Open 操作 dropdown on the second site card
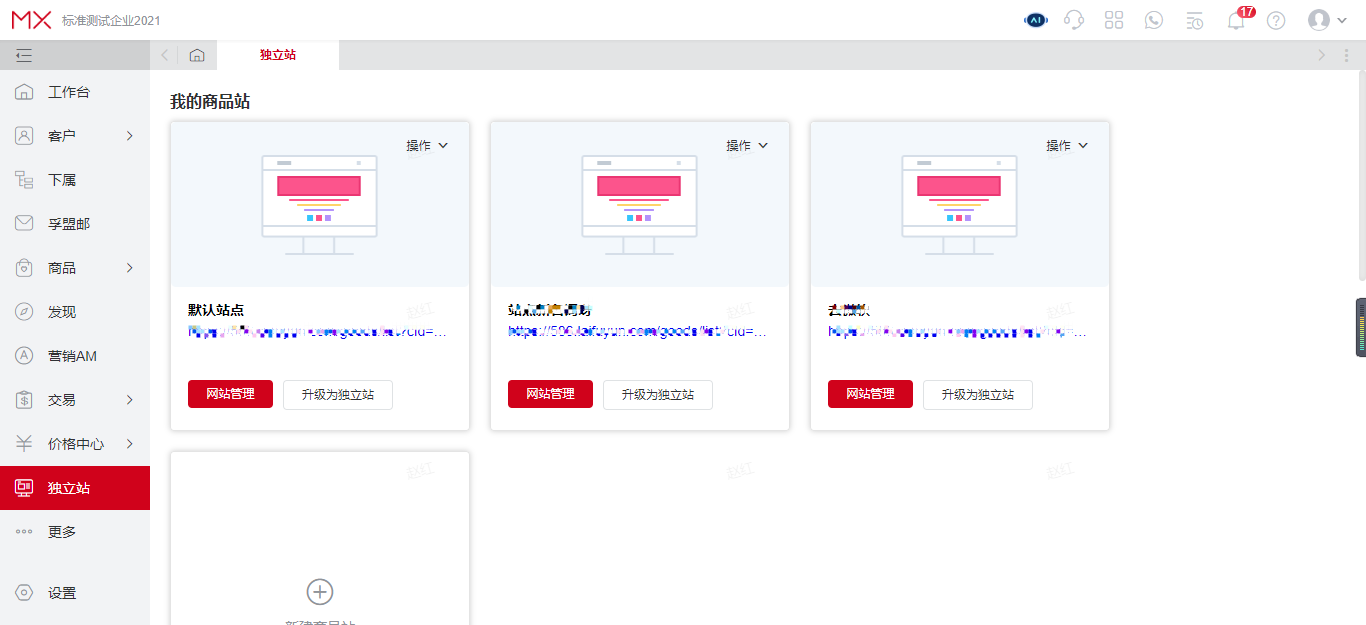 (x=747, y=145)
